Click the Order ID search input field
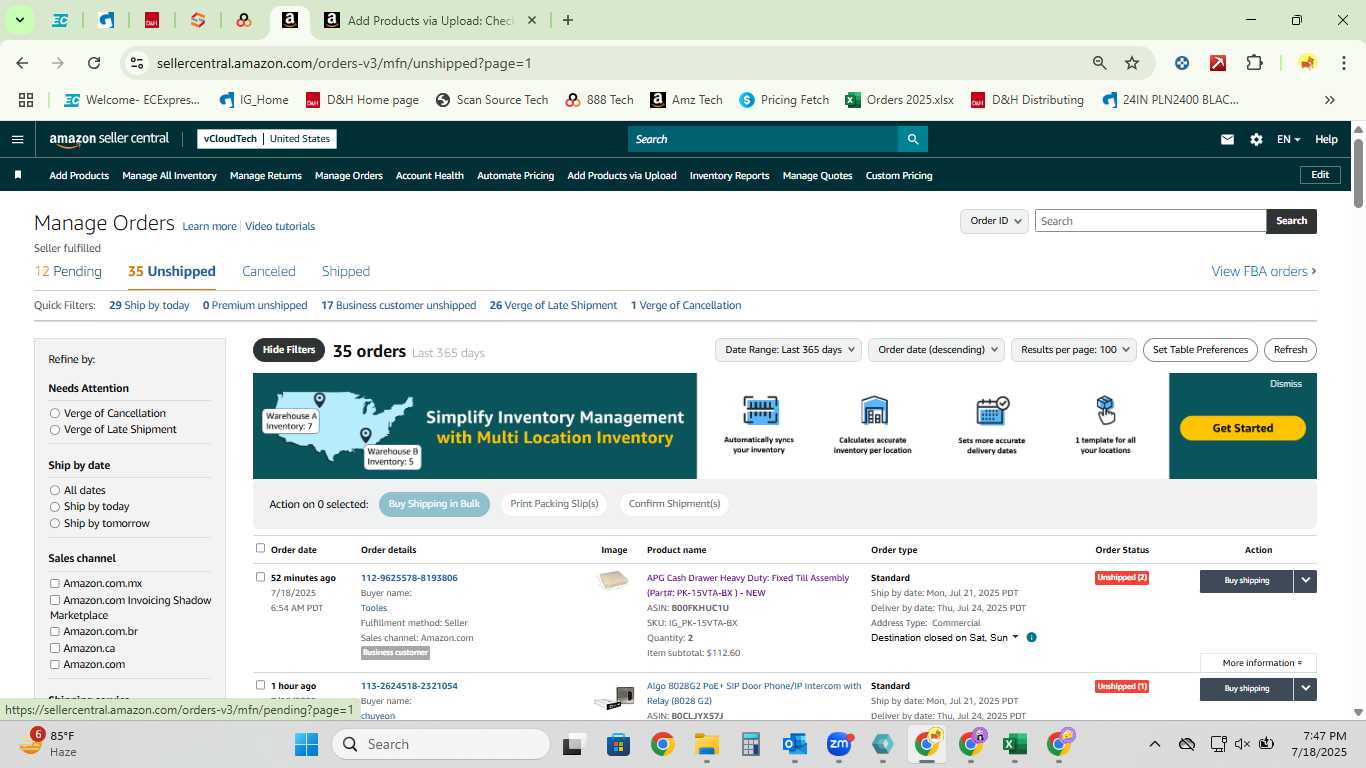This screenshot has height=768, width=1366. tap(1150, 221)
